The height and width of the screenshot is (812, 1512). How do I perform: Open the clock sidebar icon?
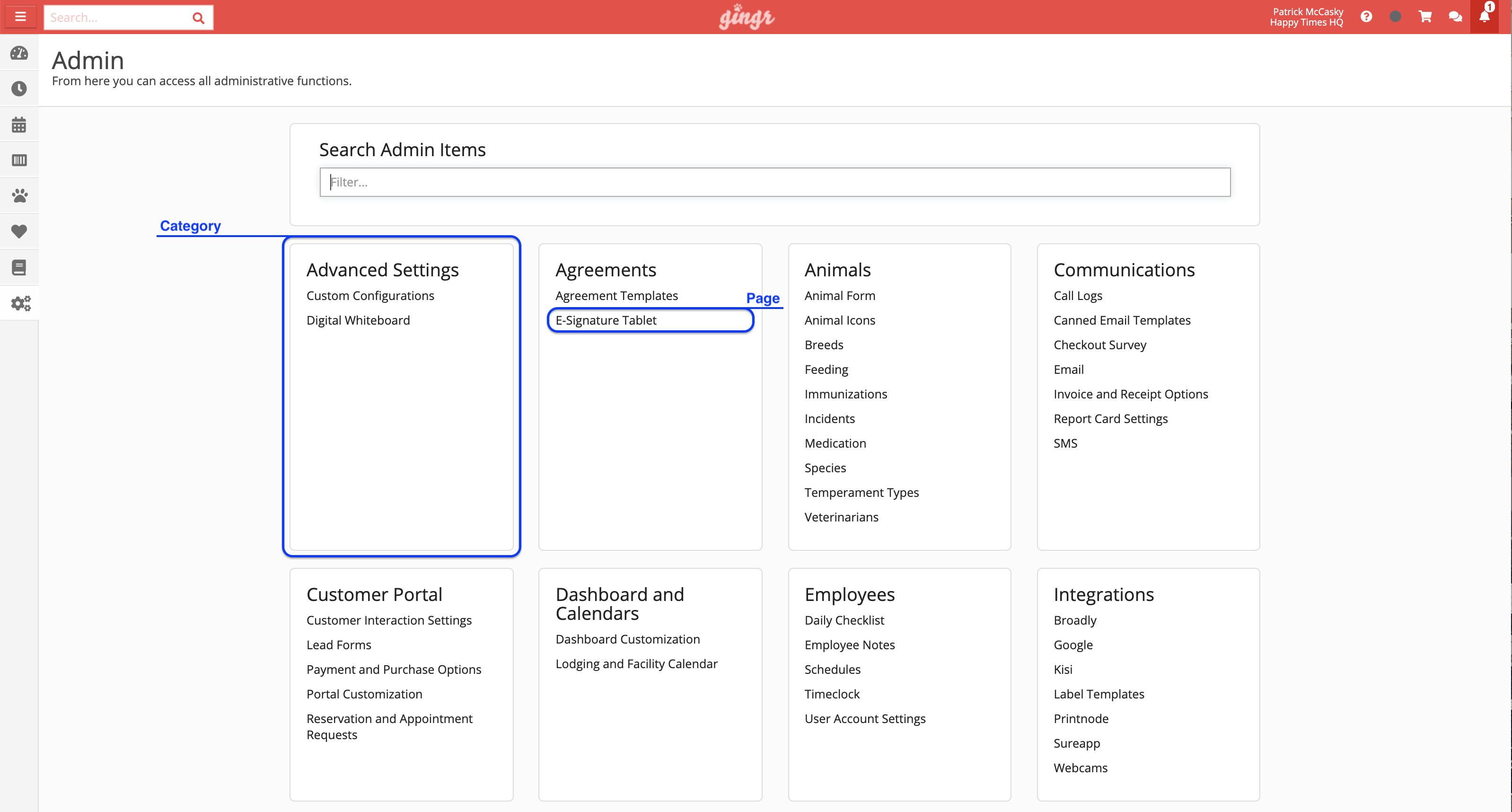[x=19, y=88]
